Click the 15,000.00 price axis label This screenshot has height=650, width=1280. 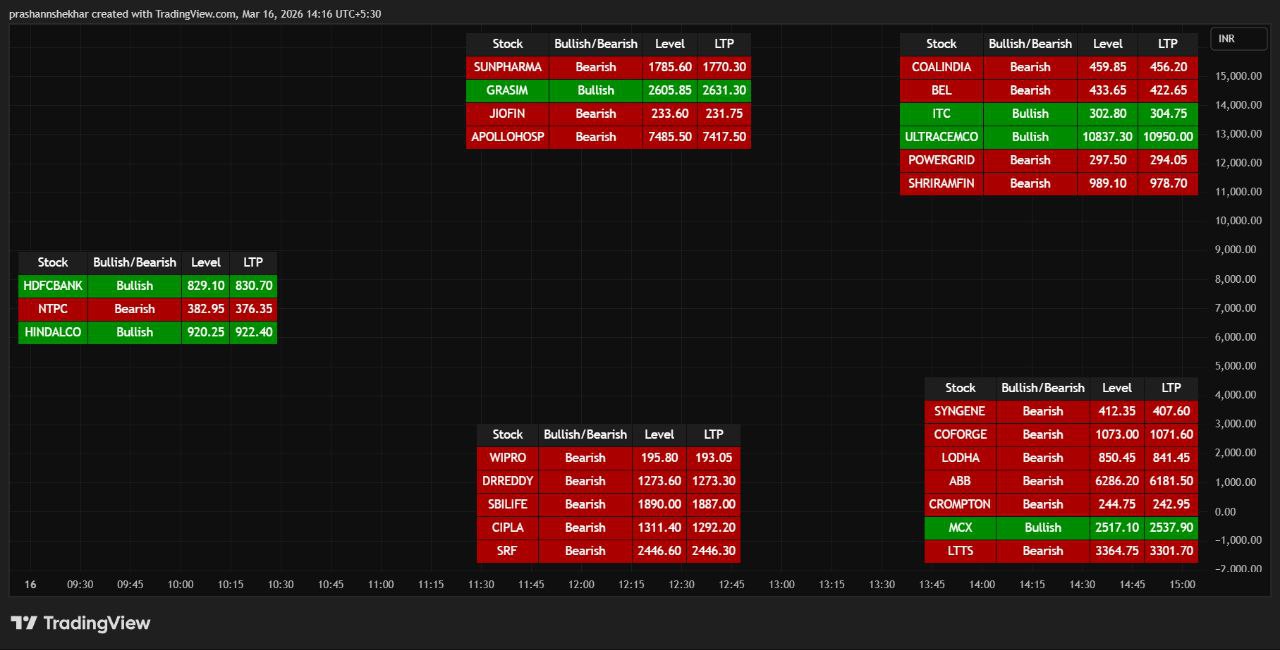tap(1239, 76)
